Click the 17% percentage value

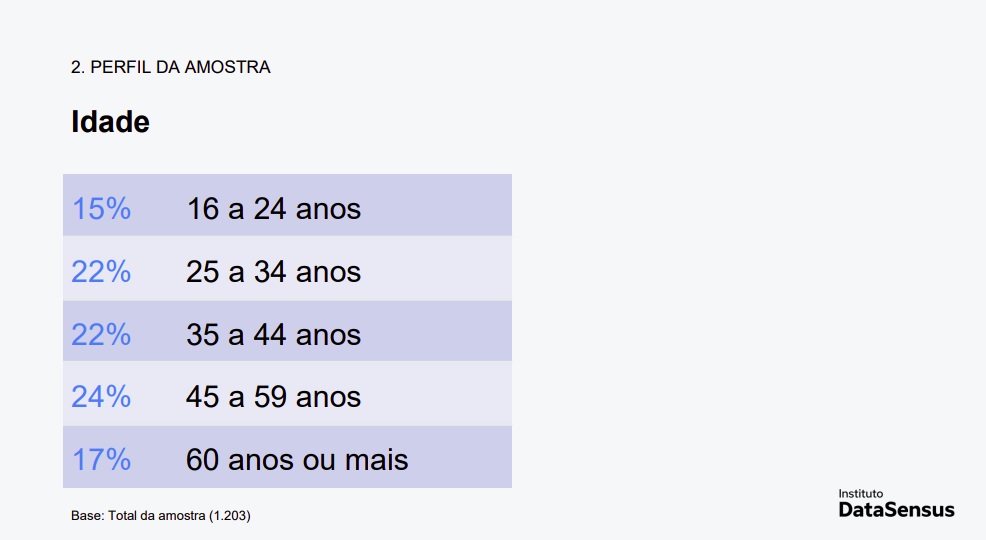(101, 460)
